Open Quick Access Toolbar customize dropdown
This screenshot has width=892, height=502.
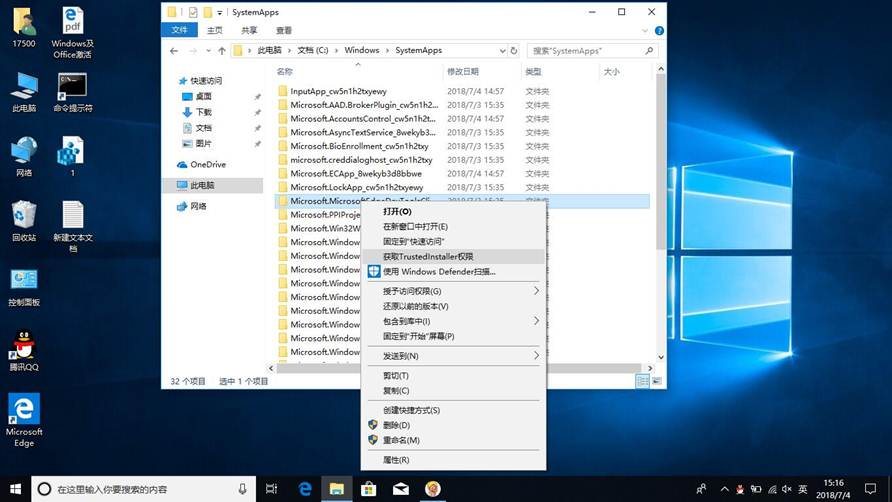[220, 13]
